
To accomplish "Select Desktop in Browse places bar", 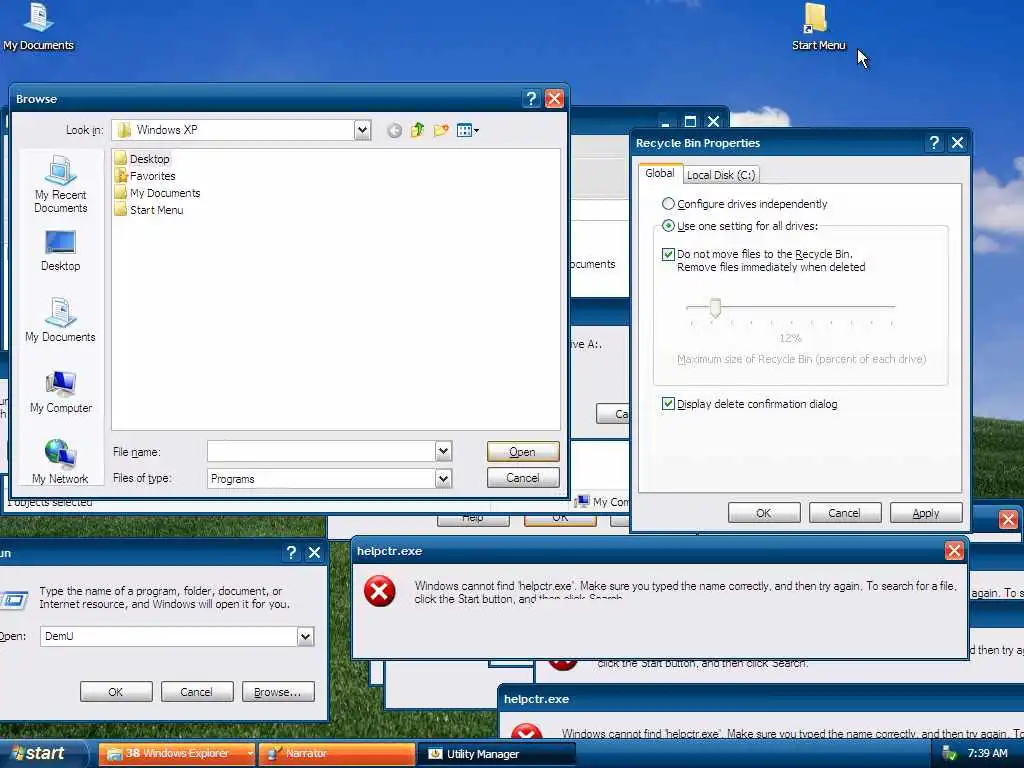I will click(x=60, y=251).
